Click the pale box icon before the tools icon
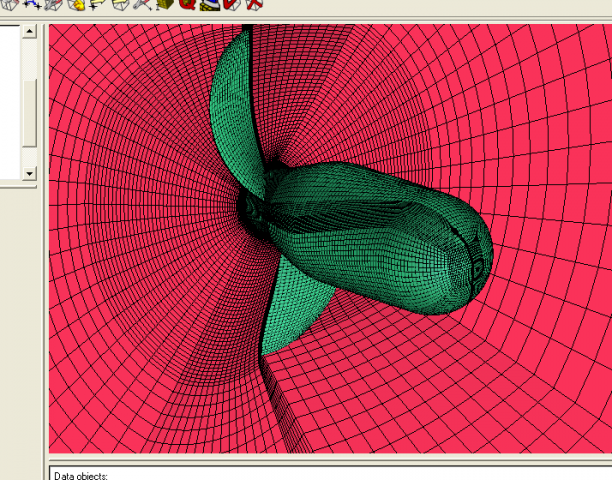Screen dimensions: 612x480 120,4
